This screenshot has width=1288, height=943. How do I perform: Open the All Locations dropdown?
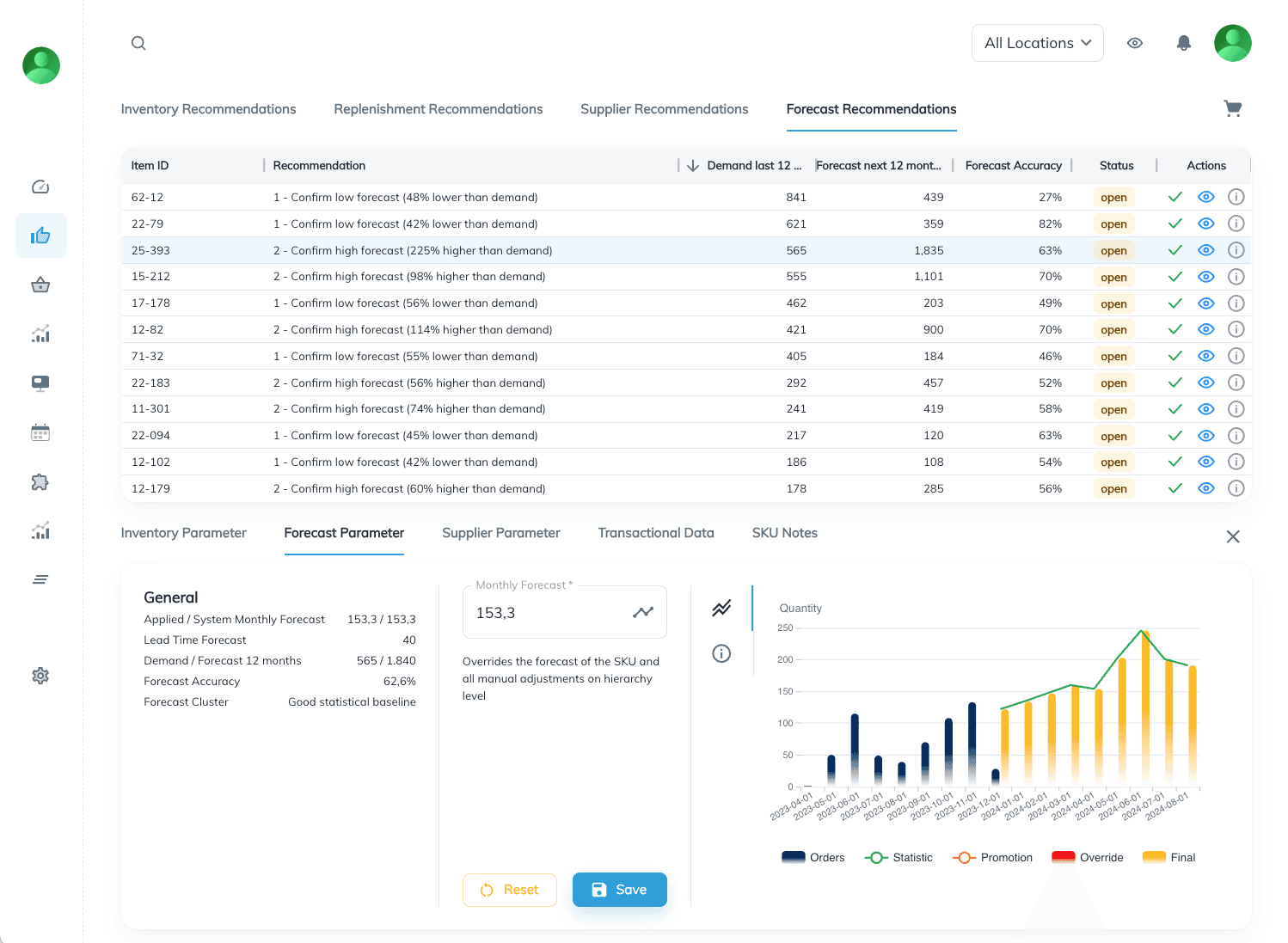[1037, 42]
